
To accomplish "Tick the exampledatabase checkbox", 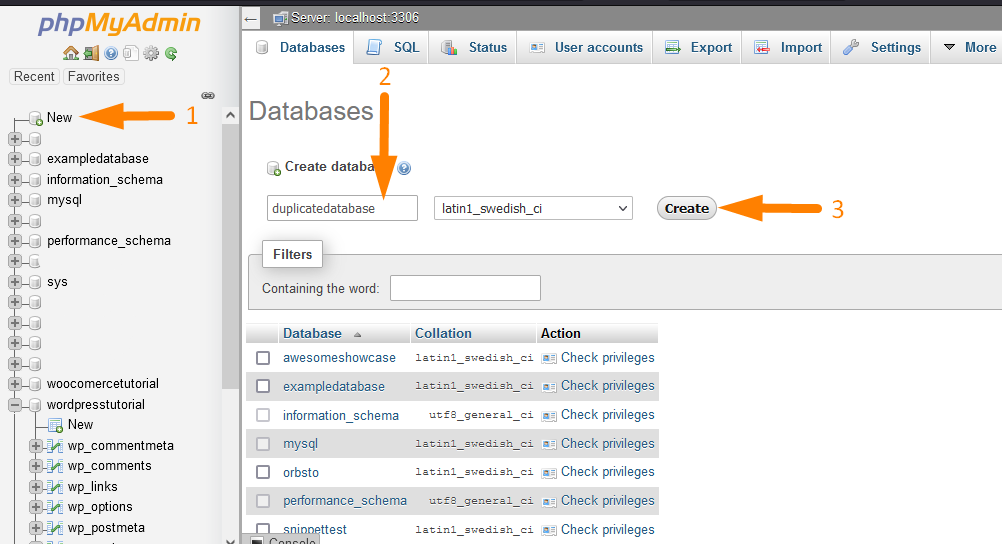I will coord(263,386).
